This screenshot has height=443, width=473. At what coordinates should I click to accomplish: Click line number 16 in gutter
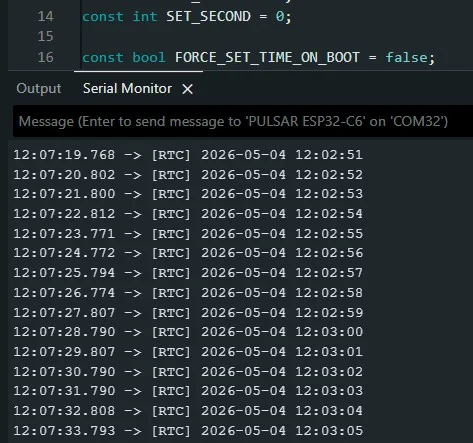(45, 57)
